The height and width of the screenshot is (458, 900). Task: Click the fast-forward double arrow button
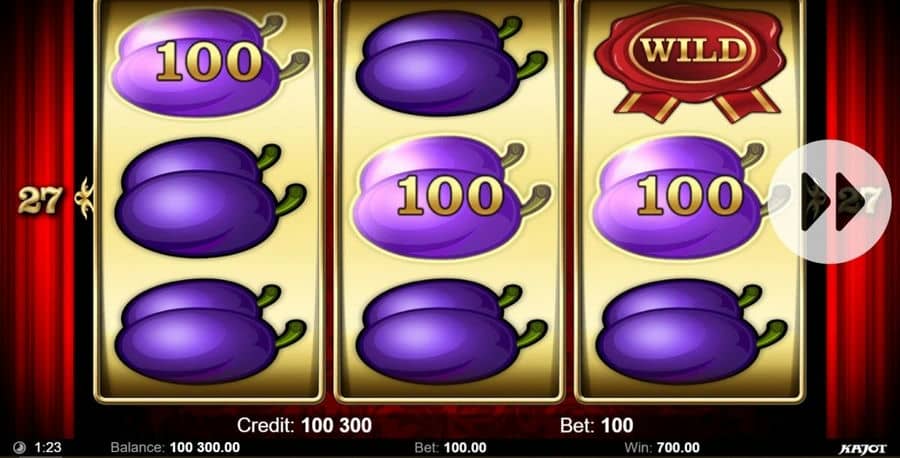(x=830, y=201)
